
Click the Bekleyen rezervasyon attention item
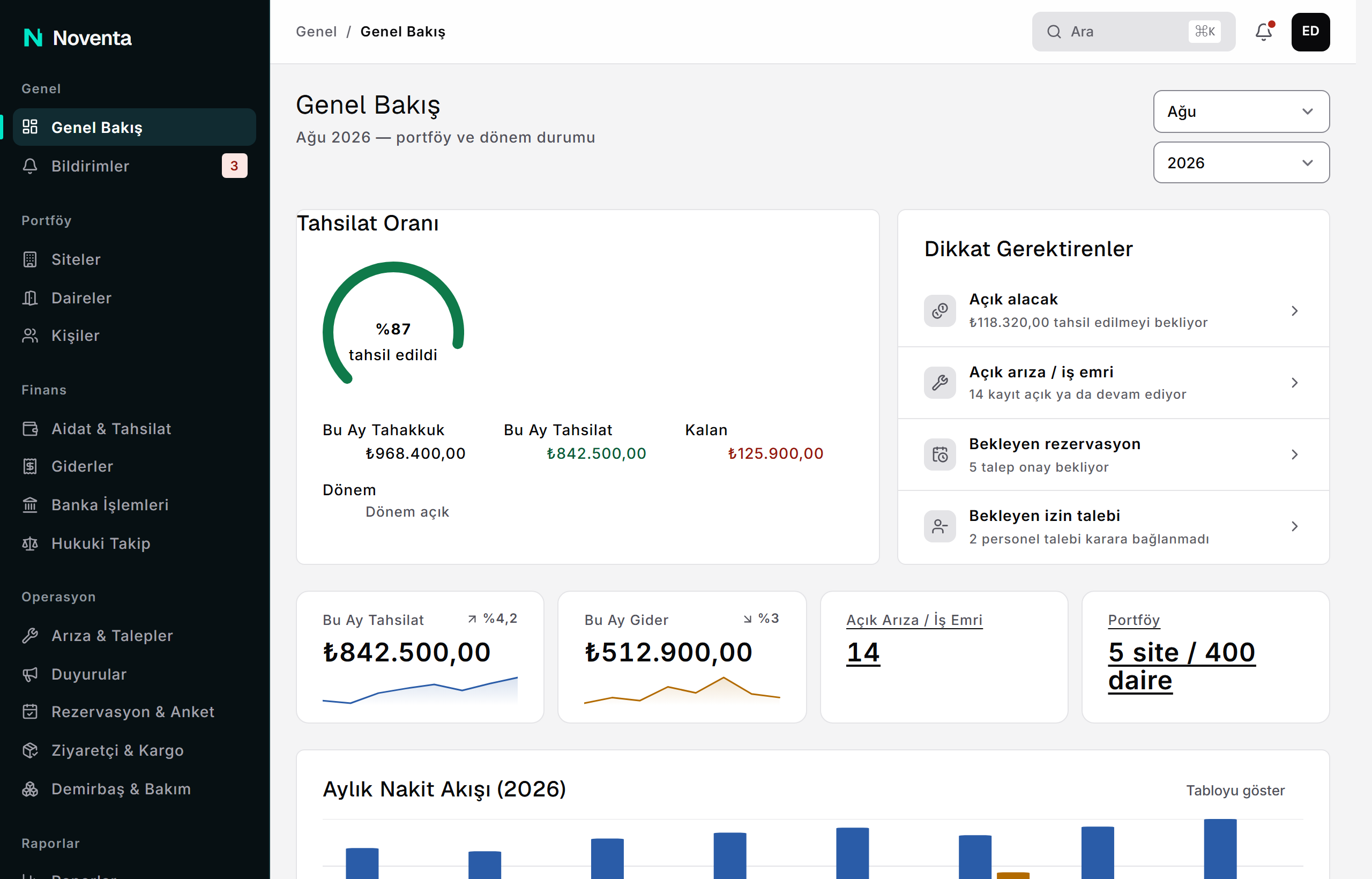pos(1114,455)
